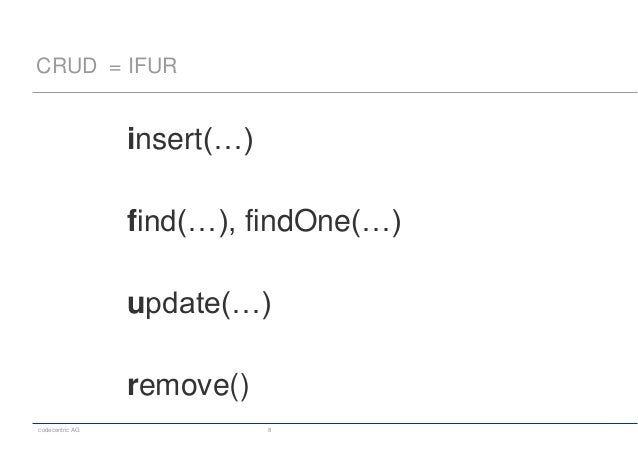Click the dark footer divider line

point(335,424)
